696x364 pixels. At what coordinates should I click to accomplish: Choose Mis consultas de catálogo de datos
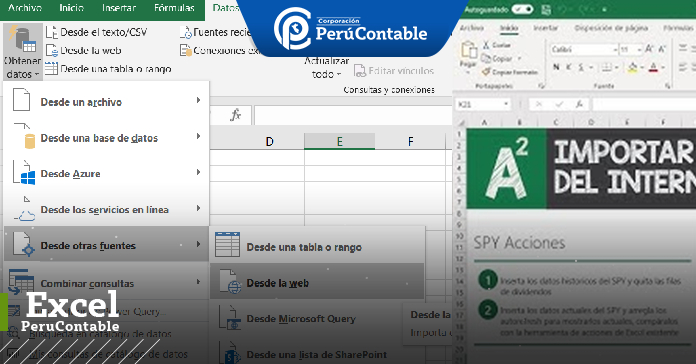pyautogui.click(x=107, y=354)
